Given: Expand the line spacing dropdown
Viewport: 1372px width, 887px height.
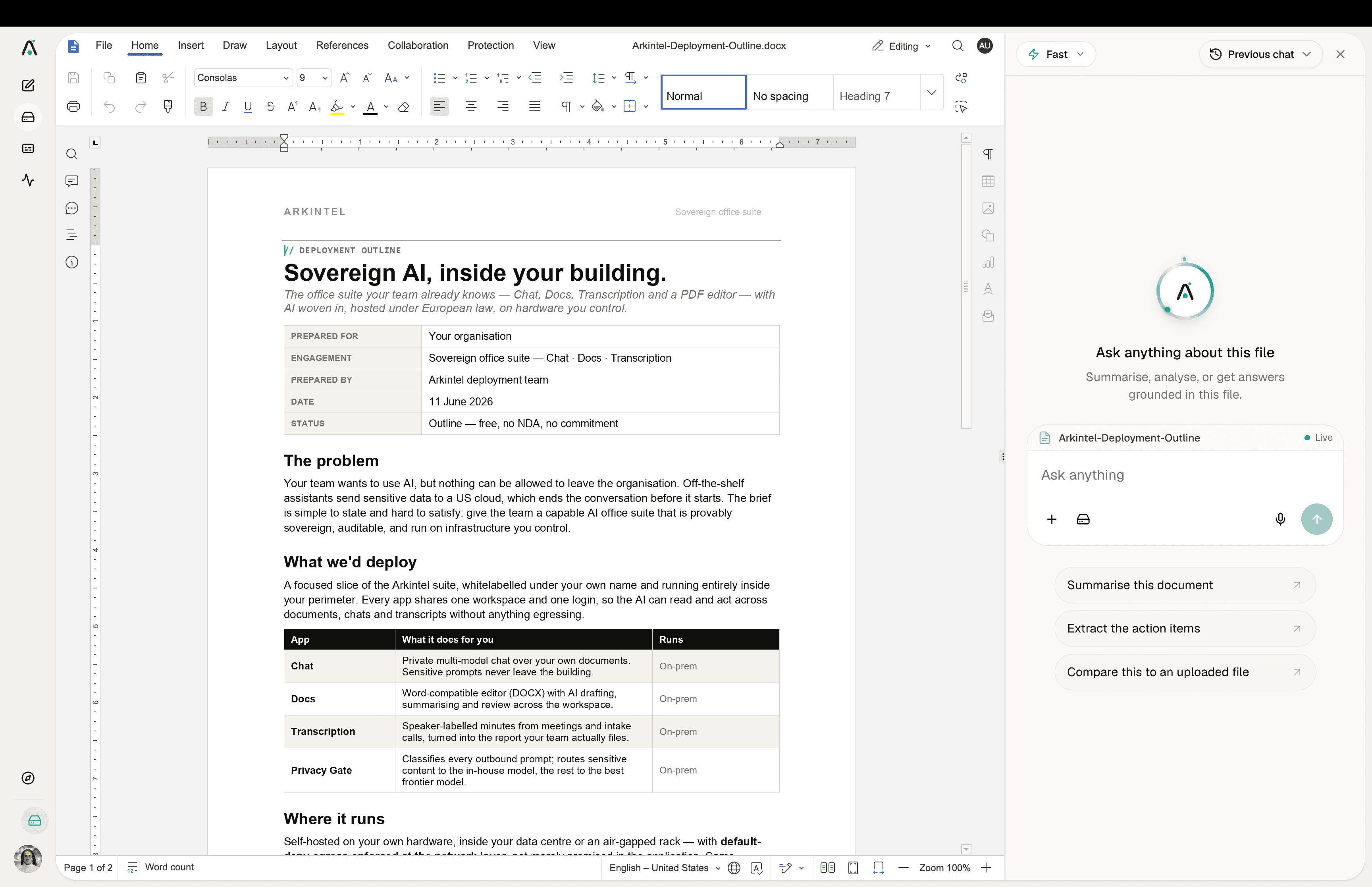Looking at the screenshot, I should tap(614, 78).
